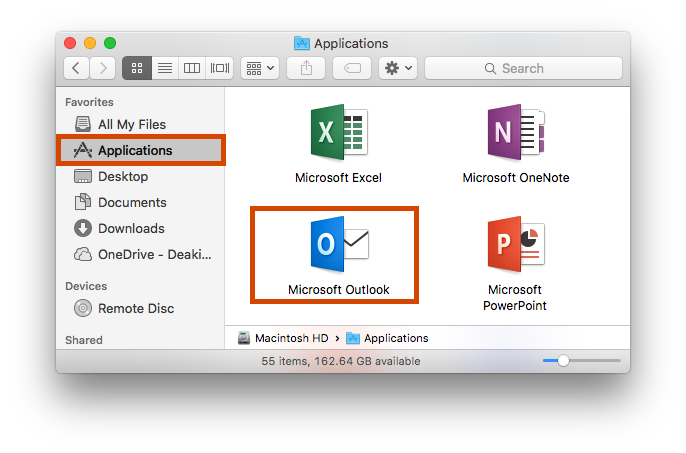Image resolution: width=686 pixels, height=453 pixels.
Task: Adjust the icon size slider
Action: coord(564,361)
